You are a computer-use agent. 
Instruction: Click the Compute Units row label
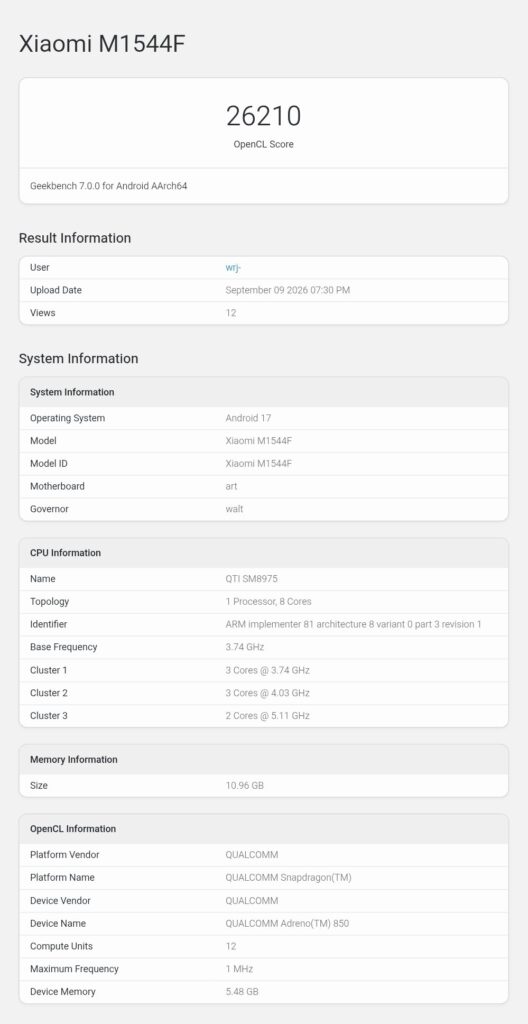point(61,946)
